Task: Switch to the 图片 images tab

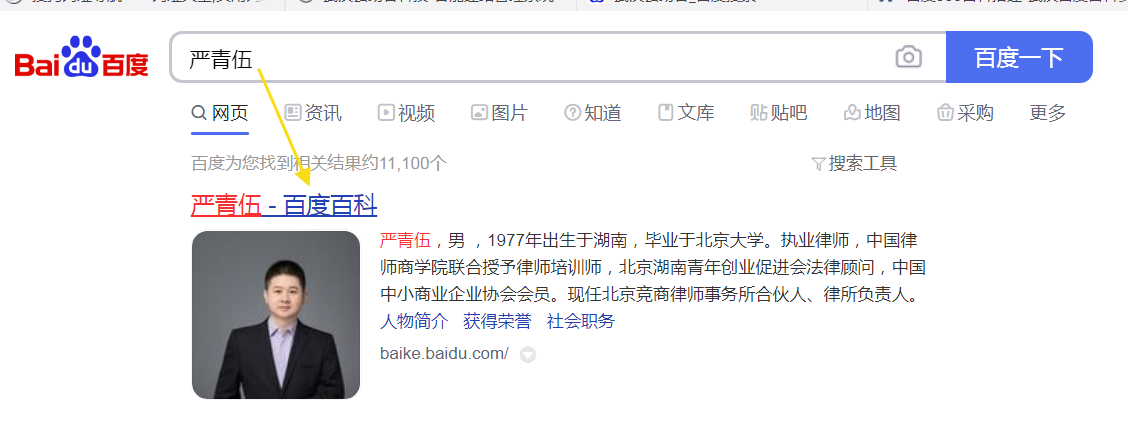Action: pos(499,112)
